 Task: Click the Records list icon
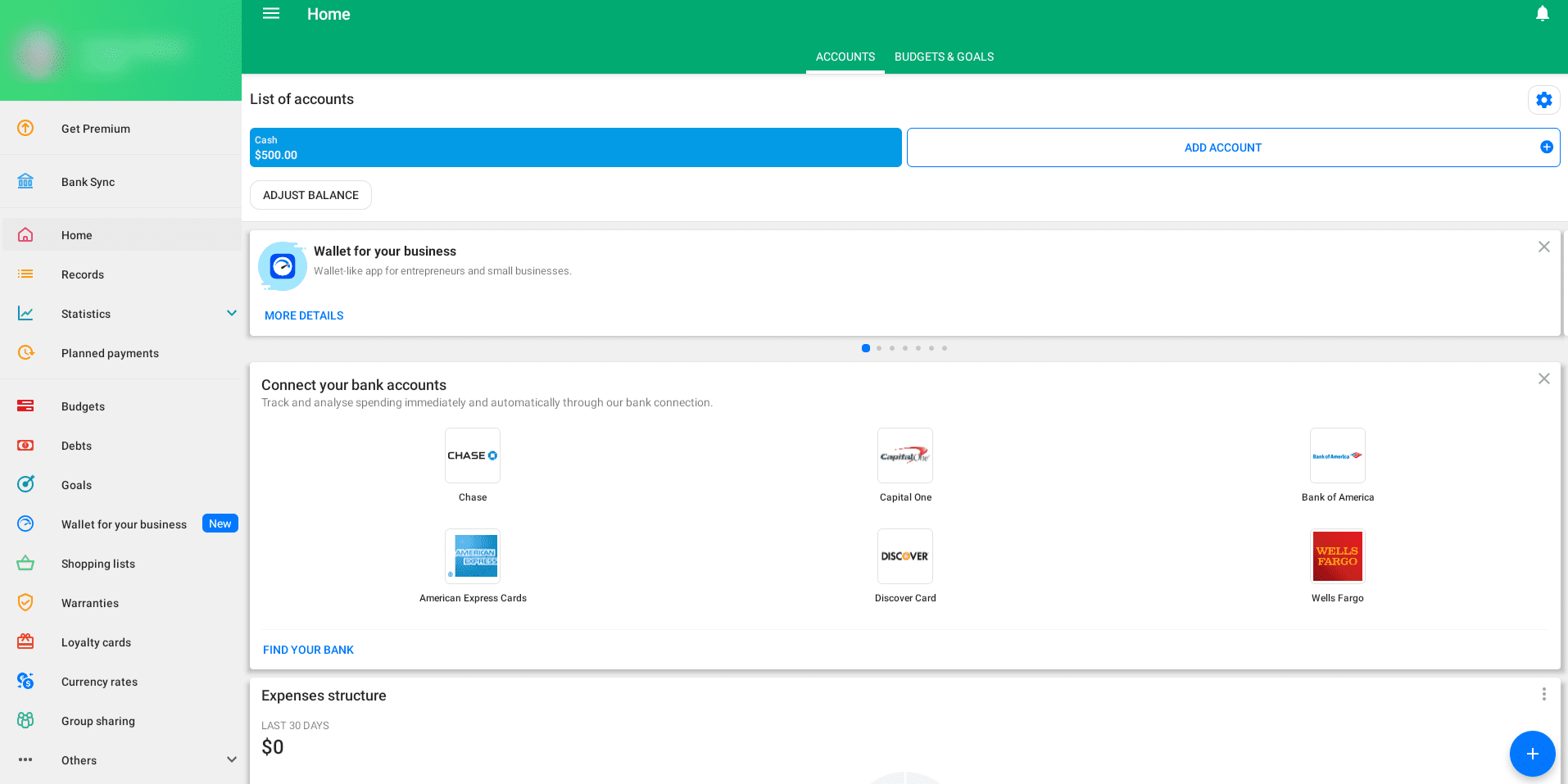click(x=25, y=274)
